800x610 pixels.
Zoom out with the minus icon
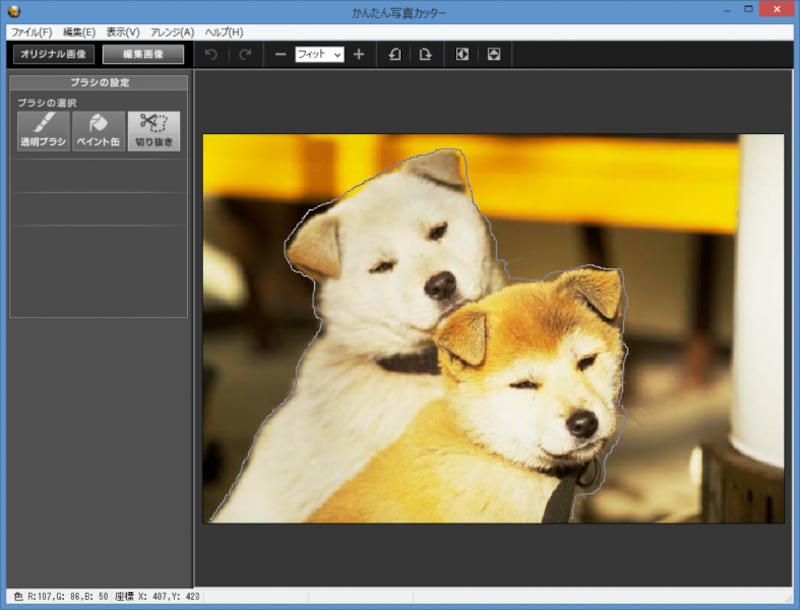click(280, 54)
